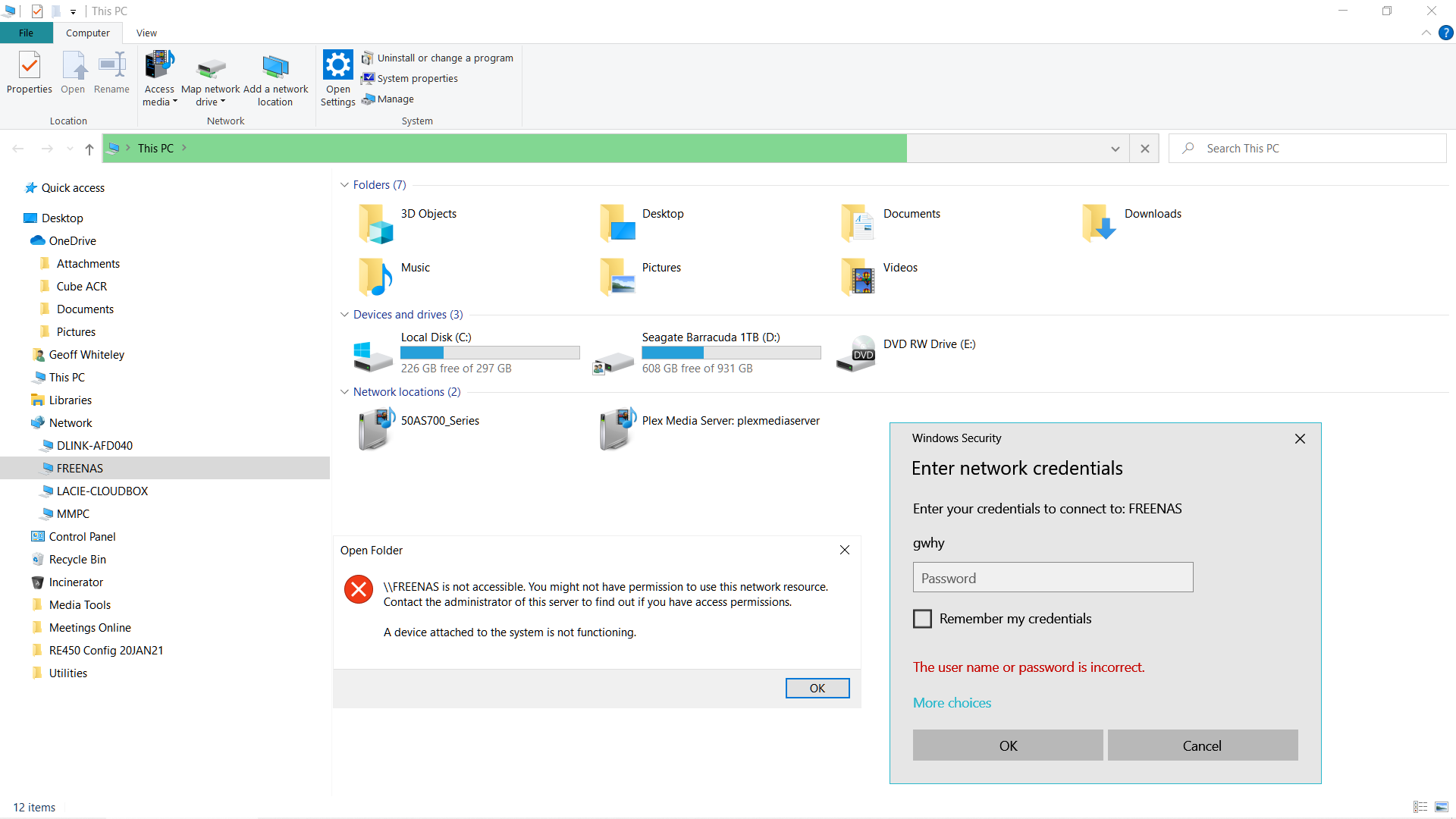Open Properties in the ribbon

point(30,73)
